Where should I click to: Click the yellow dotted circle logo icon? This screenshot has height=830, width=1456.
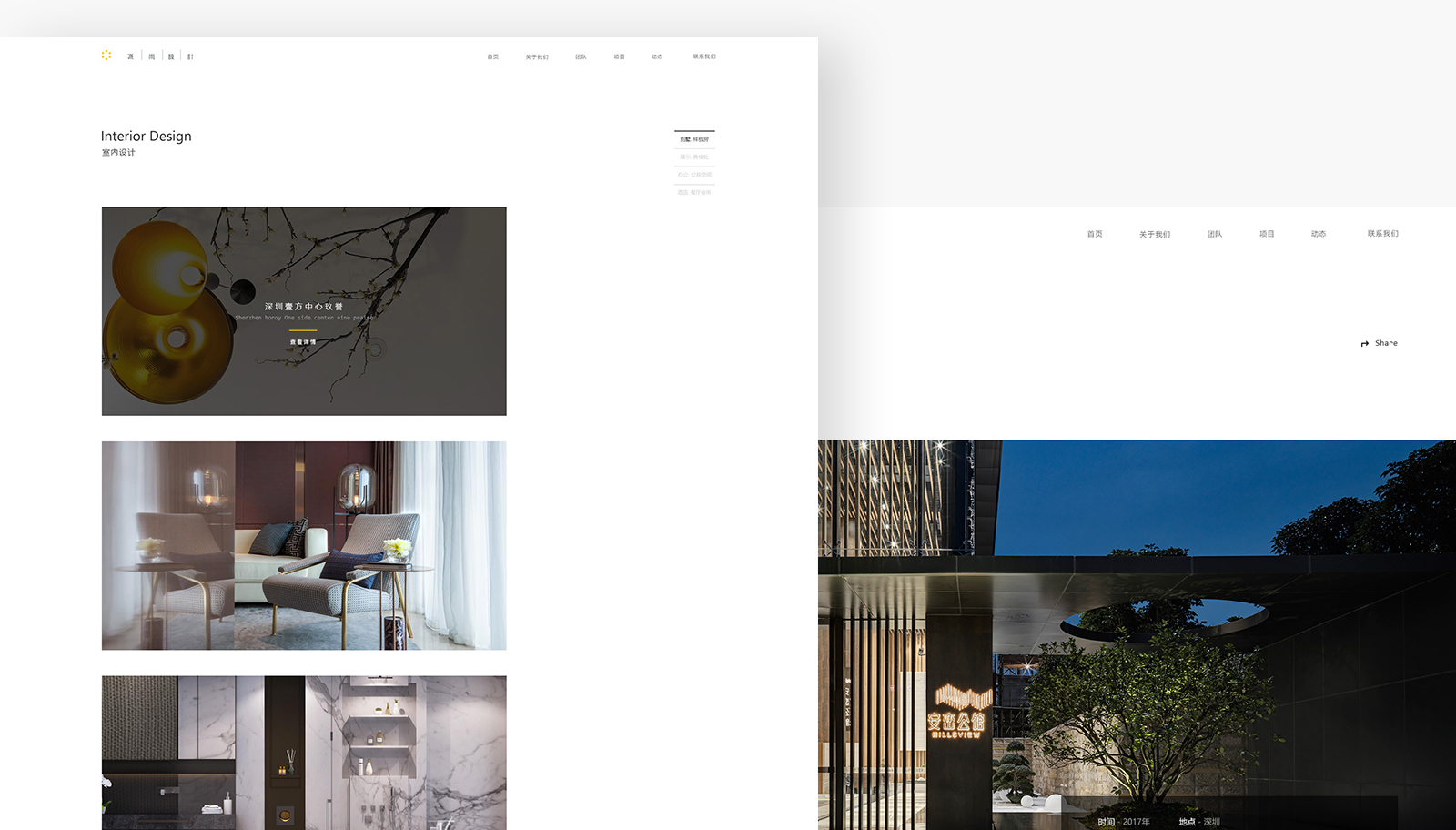coord(106,56)
